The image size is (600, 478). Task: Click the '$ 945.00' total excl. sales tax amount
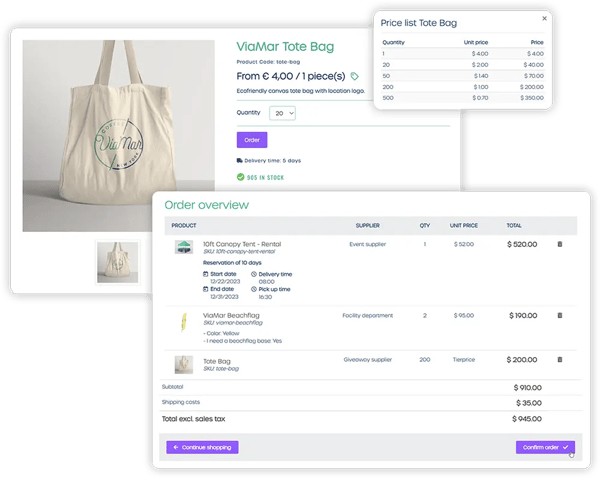tap(527, 419)
